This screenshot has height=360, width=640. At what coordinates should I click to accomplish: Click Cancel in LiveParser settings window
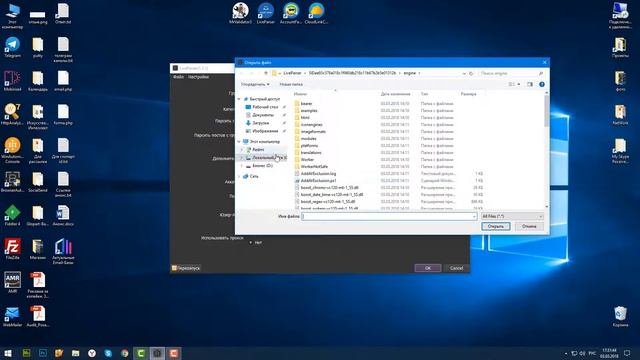pos(456,268)
